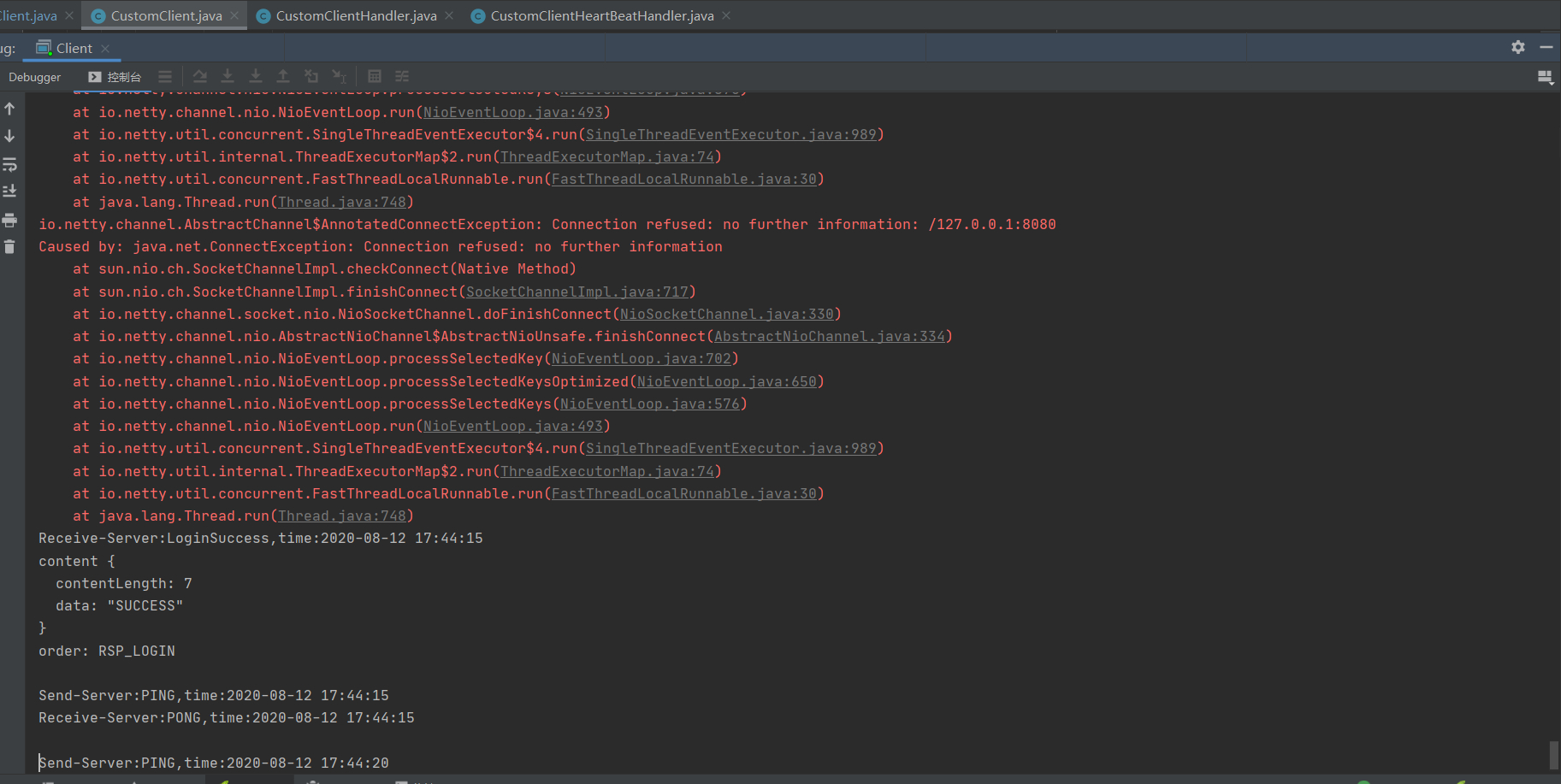Click the Drop Frame icon
The width and height of the screenshot is (1561, 784).
[311, 77]
